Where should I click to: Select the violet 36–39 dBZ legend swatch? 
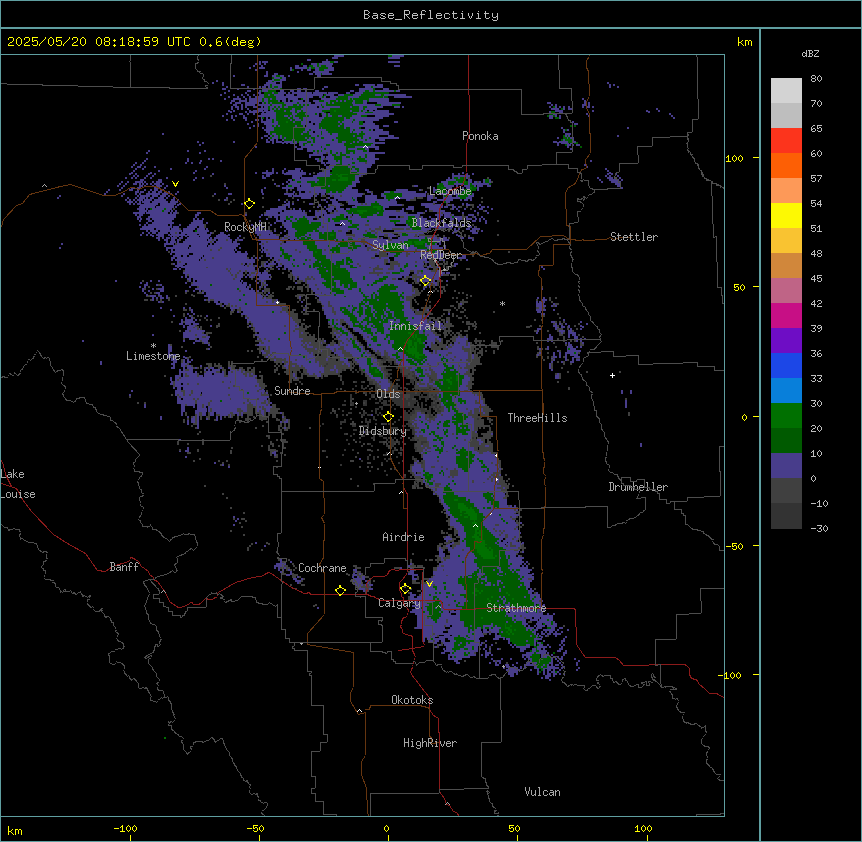point(786,341)
